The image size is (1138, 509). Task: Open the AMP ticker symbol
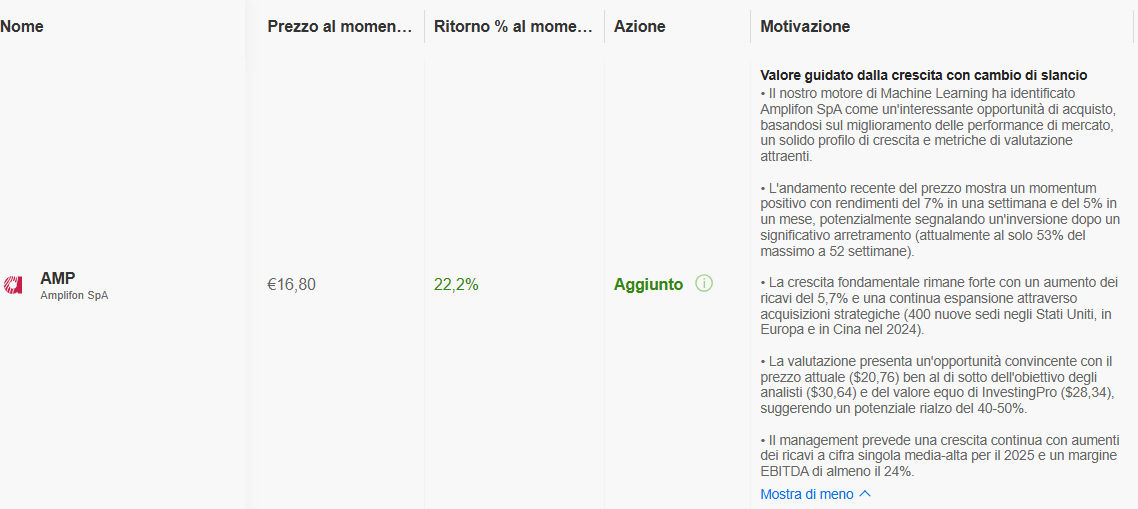click(58, 277)
